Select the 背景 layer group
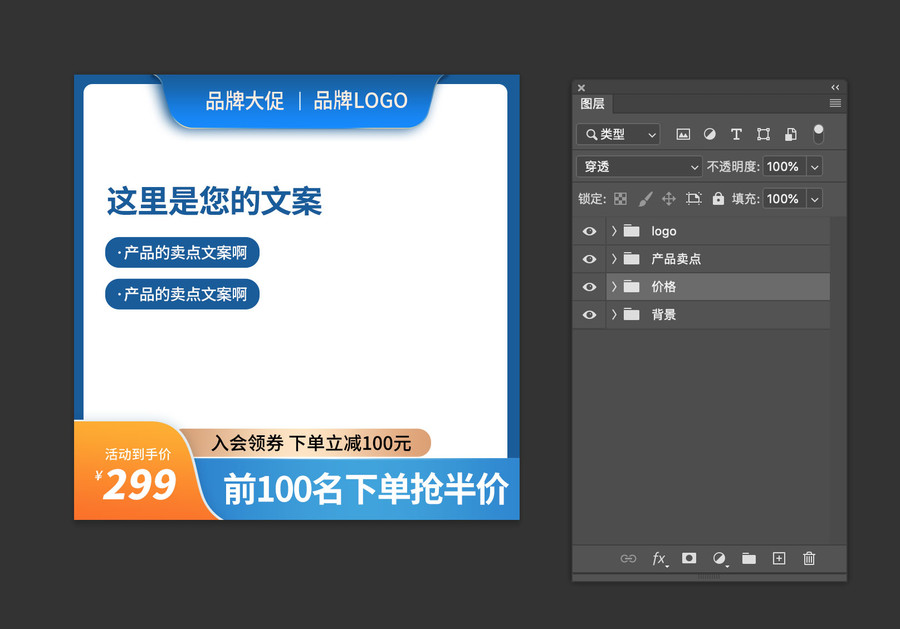 [717, 314]
